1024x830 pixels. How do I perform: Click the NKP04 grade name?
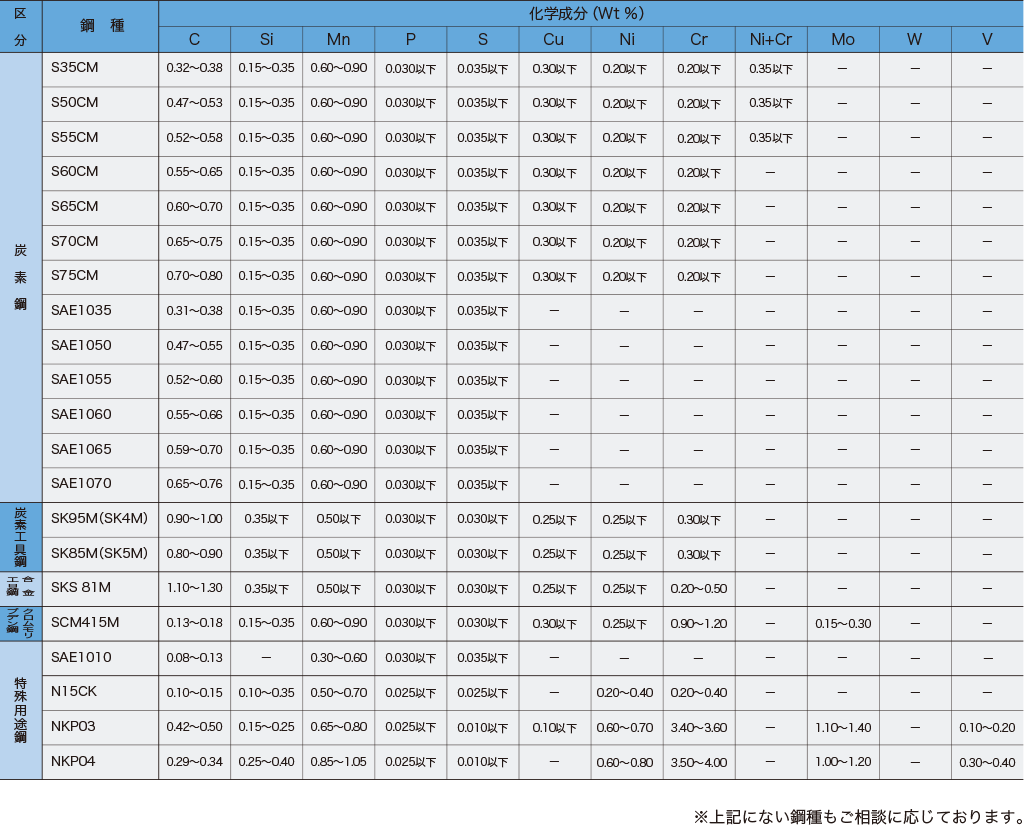[73, 761]
